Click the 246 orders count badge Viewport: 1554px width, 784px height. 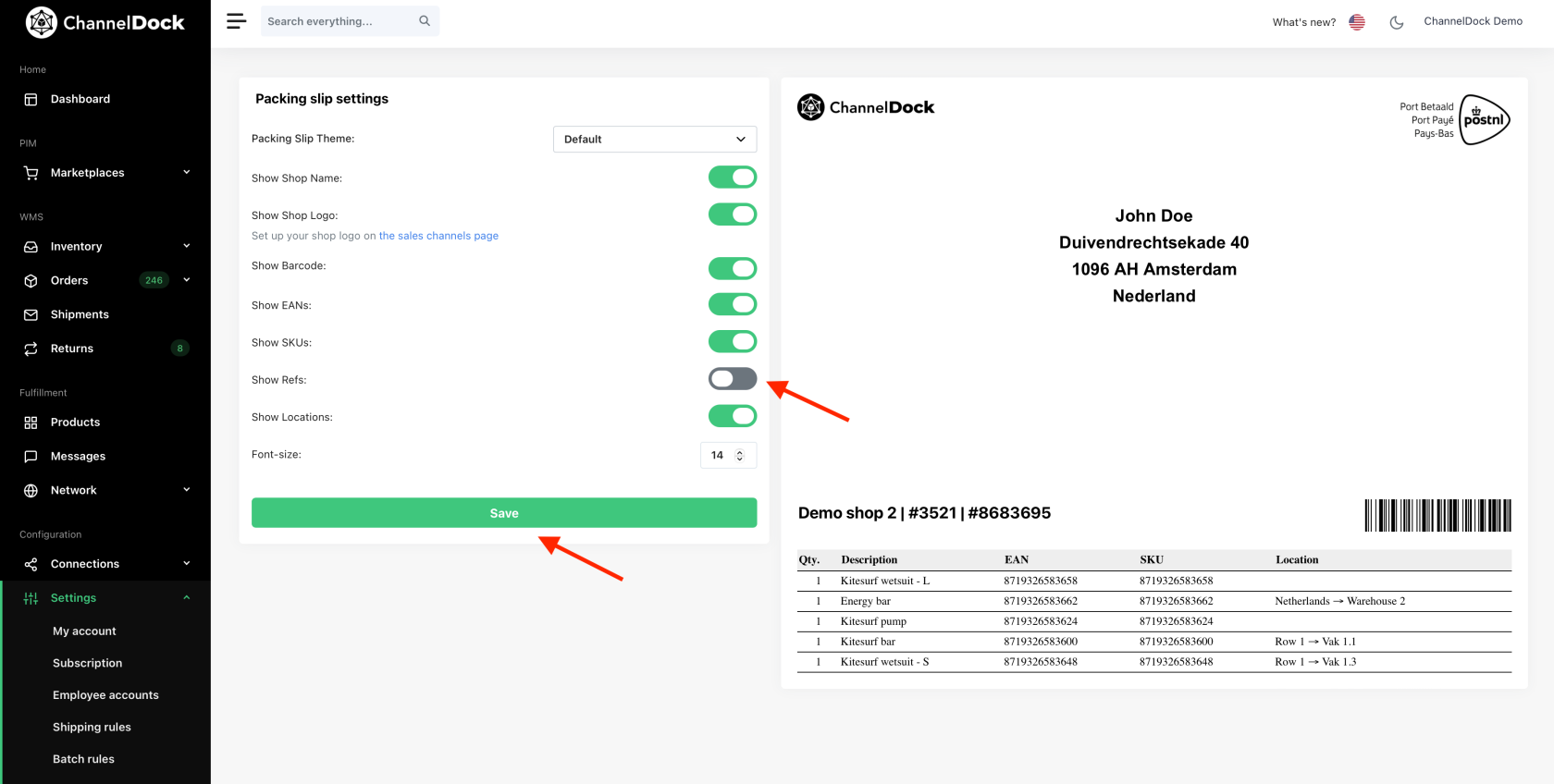(x=154, y=280)
